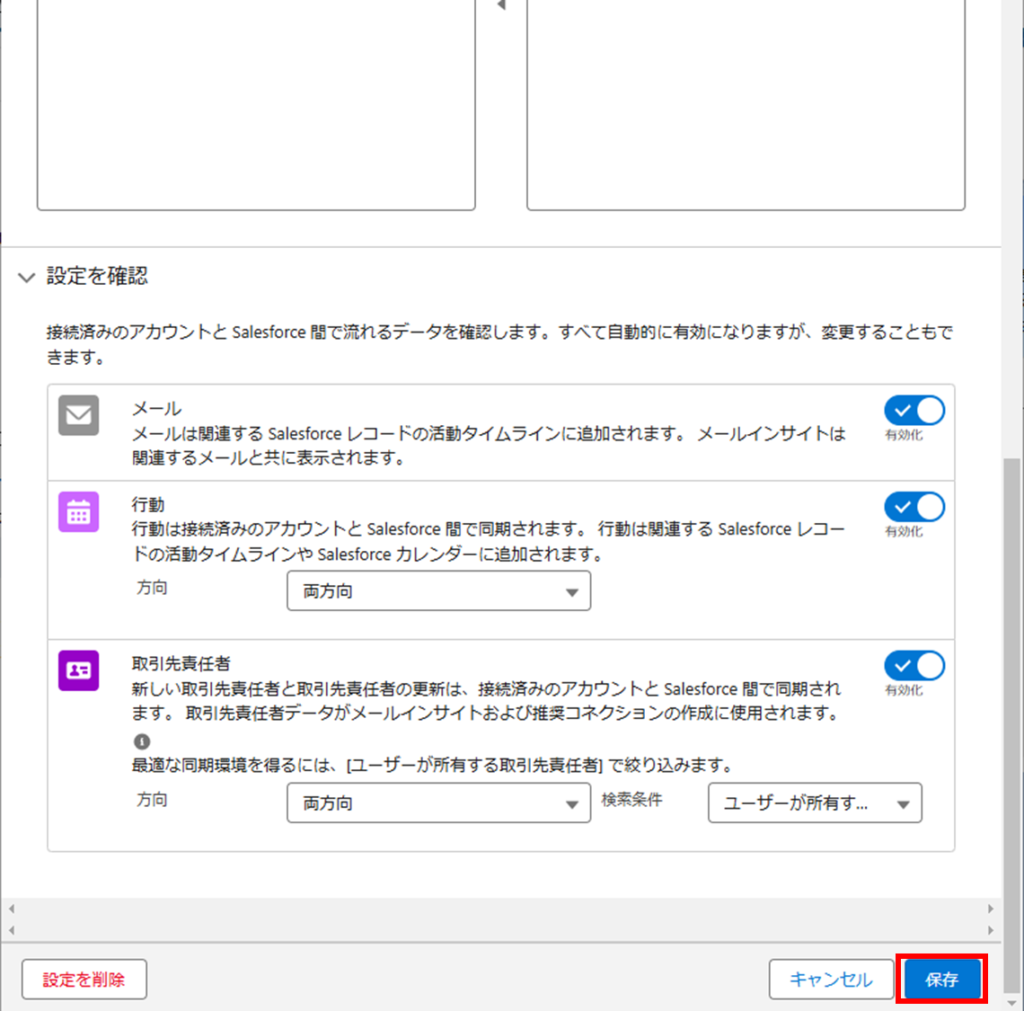The width and height of the screenshot is (1024, 1011).
Task: Click the 設定を削除 button
Action: (84, 979)
